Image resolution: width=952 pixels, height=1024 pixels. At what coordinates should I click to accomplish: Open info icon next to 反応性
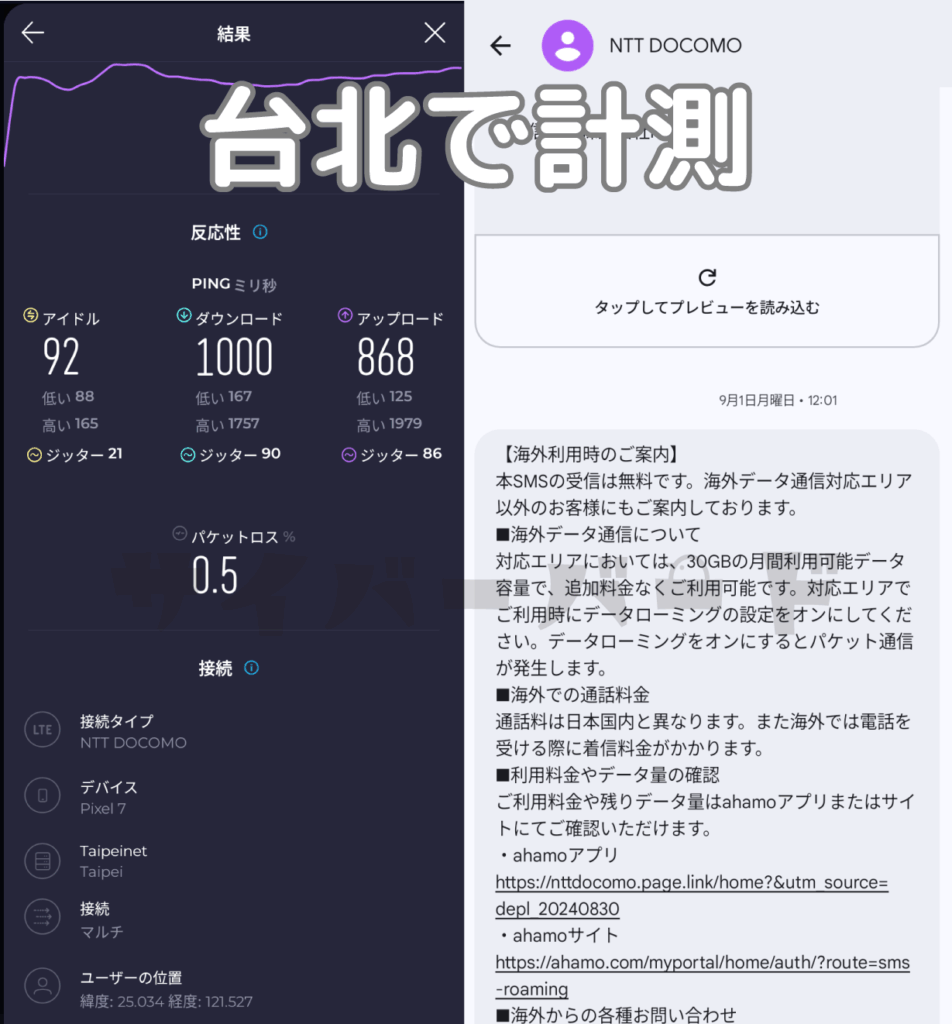260,232
